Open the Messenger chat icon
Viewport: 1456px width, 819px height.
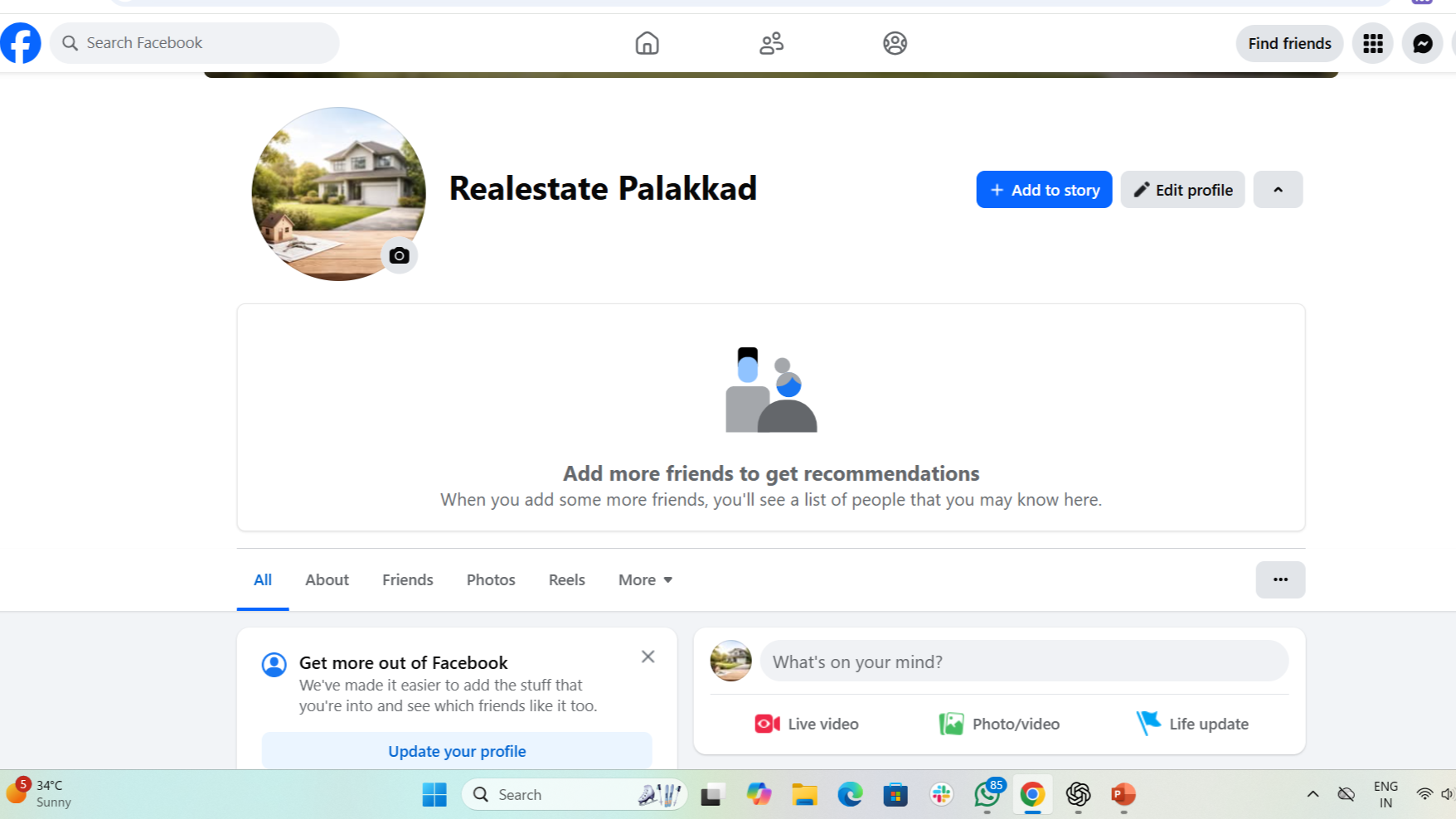[x=1422, y=43]
